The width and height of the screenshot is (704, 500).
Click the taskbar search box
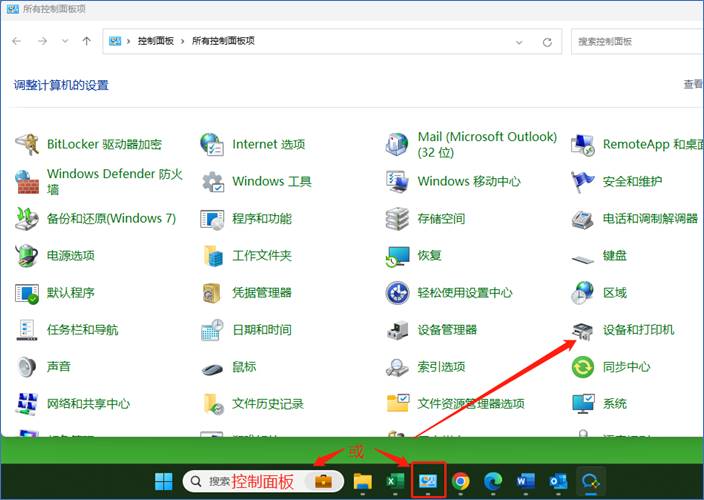coord(263,482)
